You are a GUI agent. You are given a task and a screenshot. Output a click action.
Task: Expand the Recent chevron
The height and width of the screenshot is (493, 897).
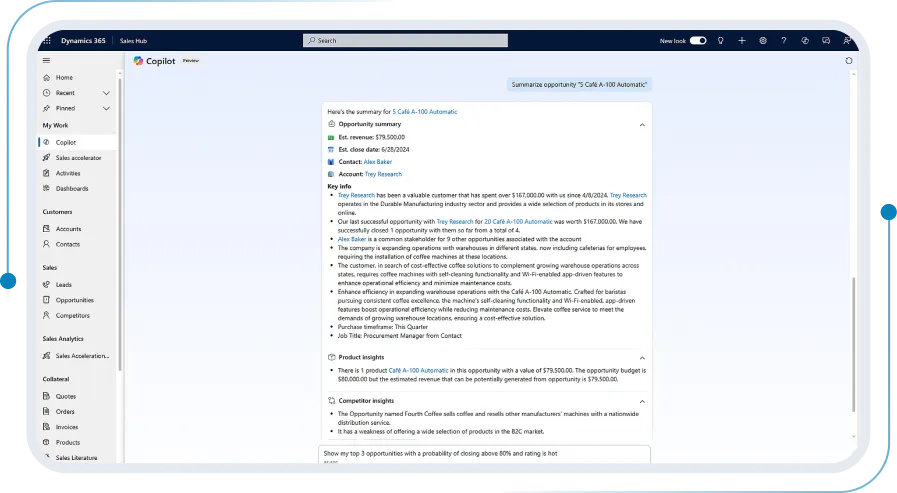click(x=106, y=93)
